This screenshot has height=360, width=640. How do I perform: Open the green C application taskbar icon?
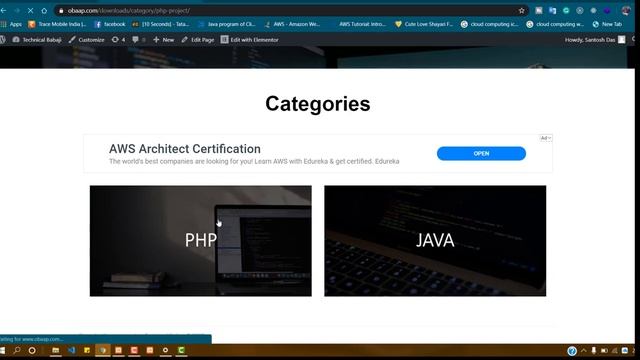click(181, 350)
